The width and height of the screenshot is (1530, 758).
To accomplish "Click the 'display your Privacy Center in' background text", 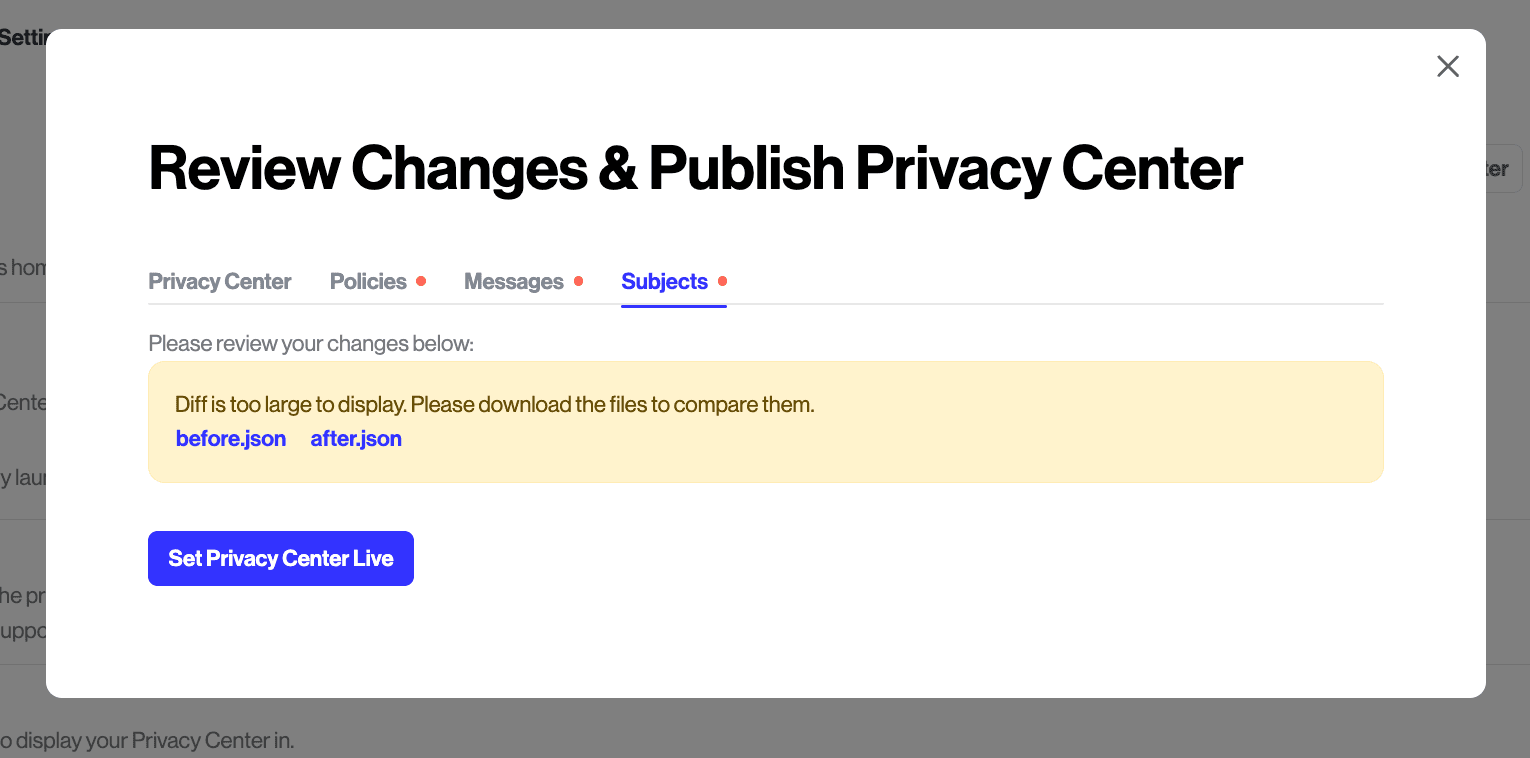I will point(150,741).
